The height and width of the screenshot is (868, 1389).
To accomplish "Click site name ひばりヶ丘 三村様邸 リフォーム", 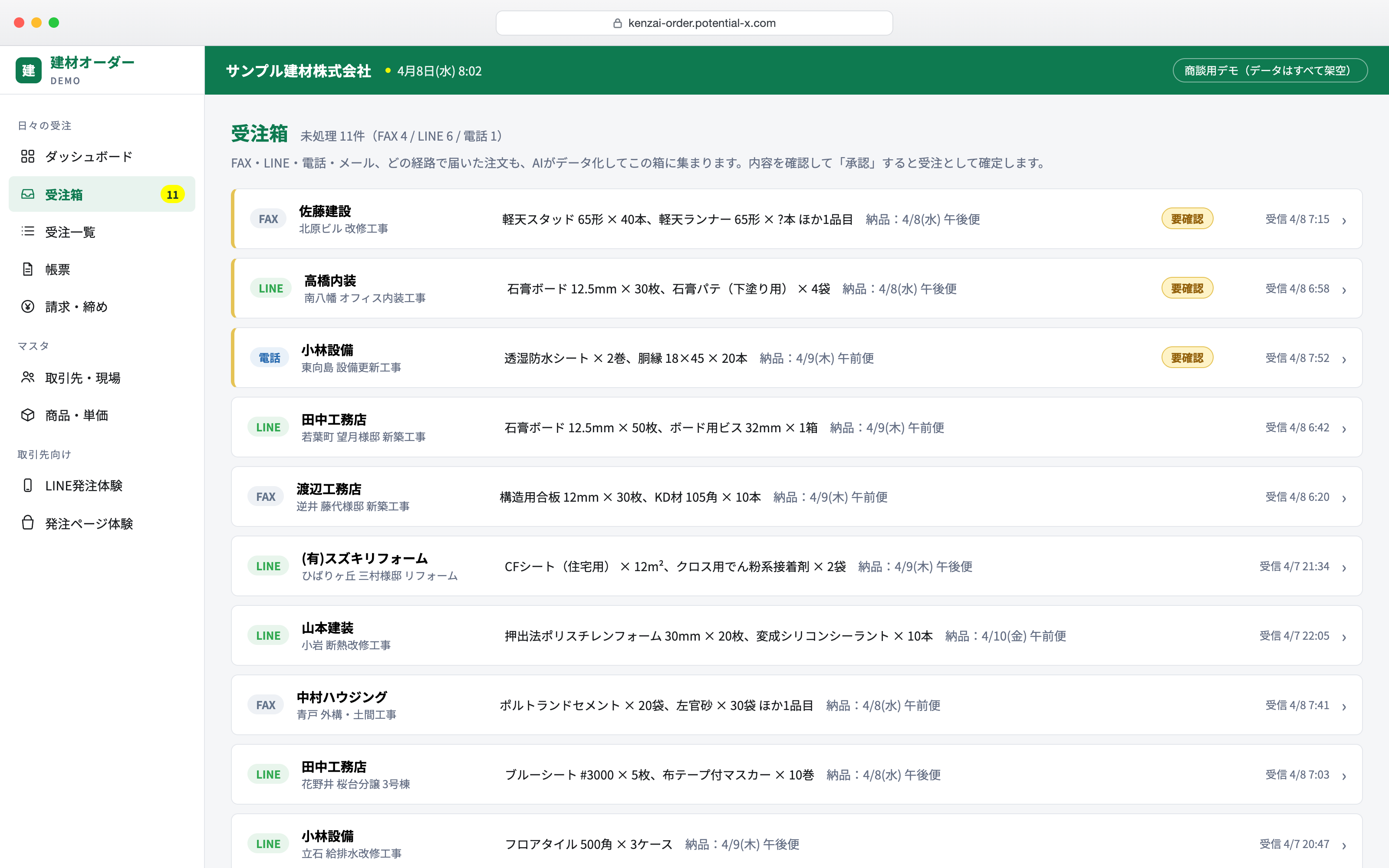I will (379, 576).
